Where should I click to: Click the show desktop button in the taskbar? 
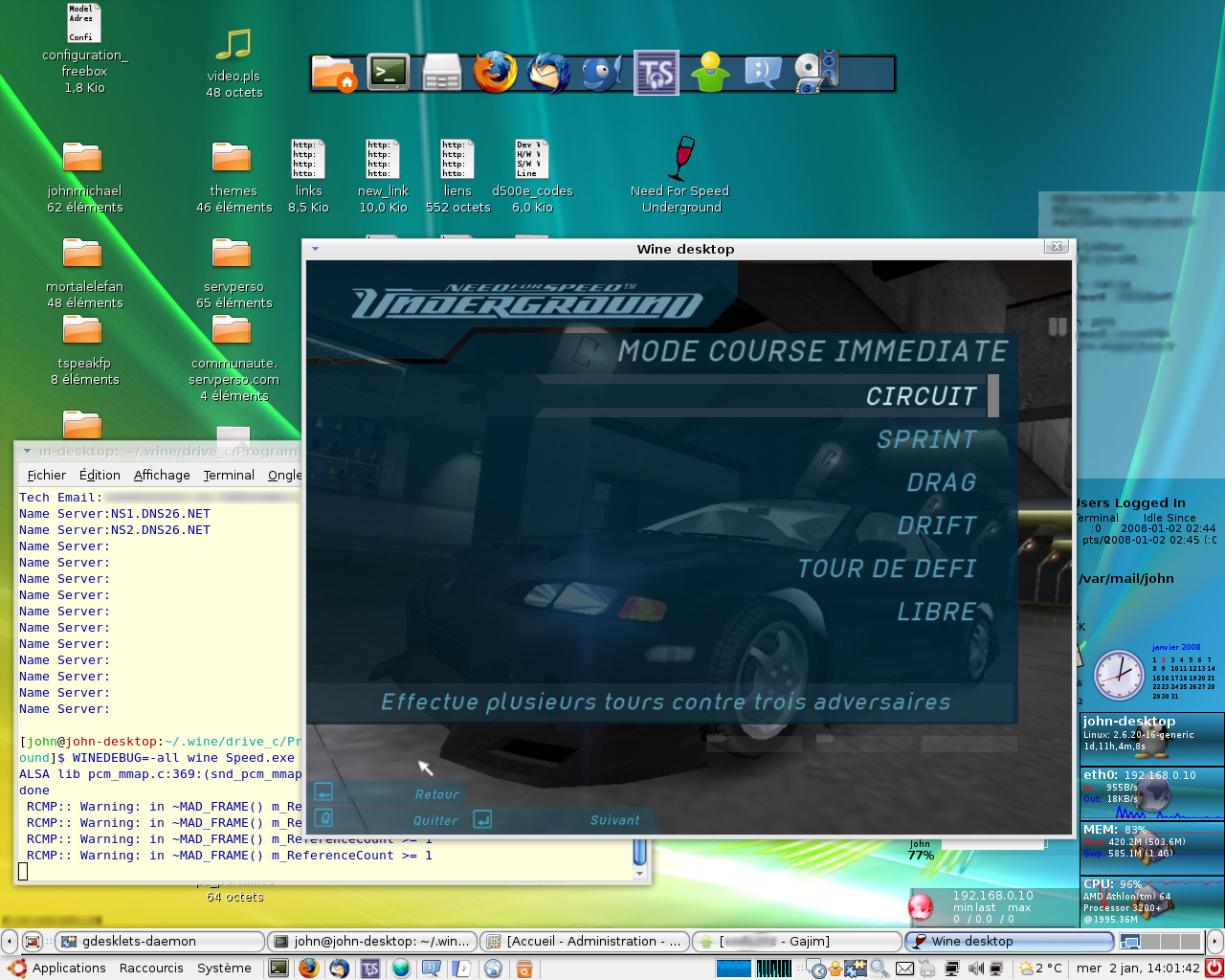point(33,941)
